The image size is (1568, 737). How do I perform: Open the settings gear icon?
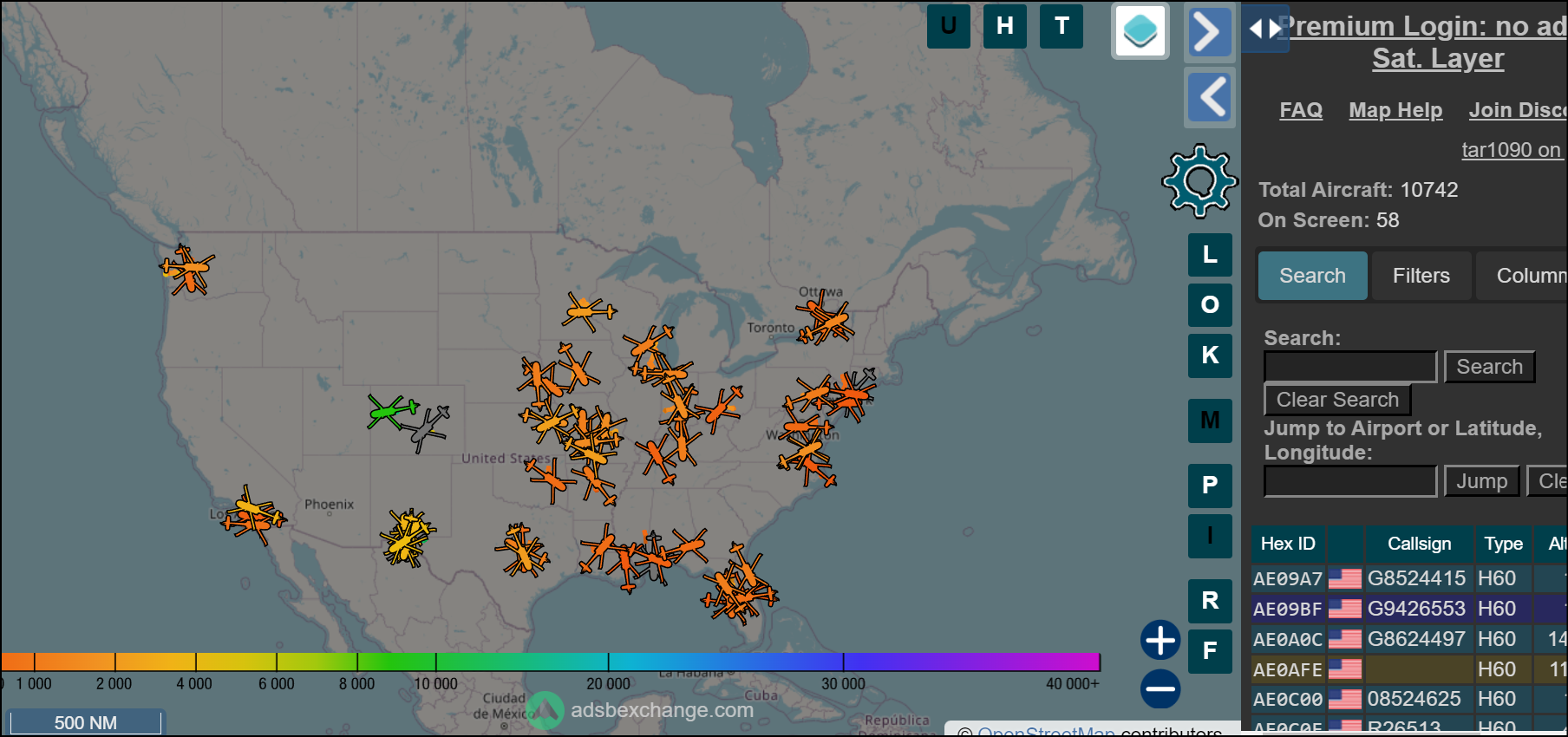point(1200,180)
